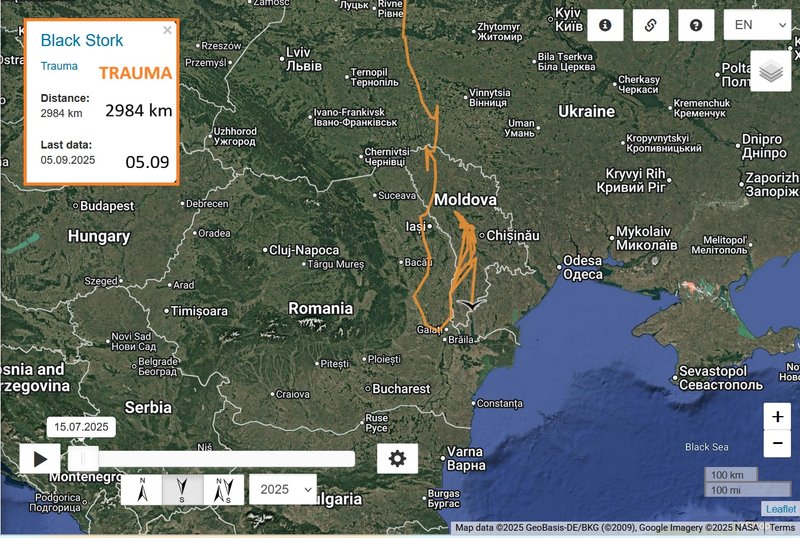The height and width of the screenshot is (538, 800).
Task: Open the 2025 year dropdown
Action: 283,490
